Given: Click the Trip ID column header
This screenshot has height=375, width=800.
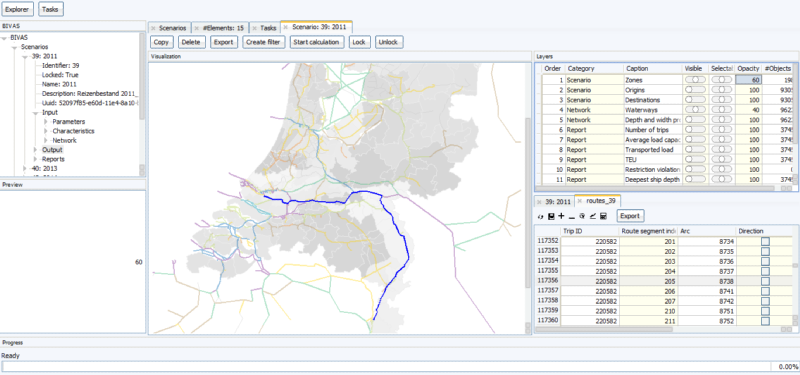Looking at the screenshot, I should point(589,231).
